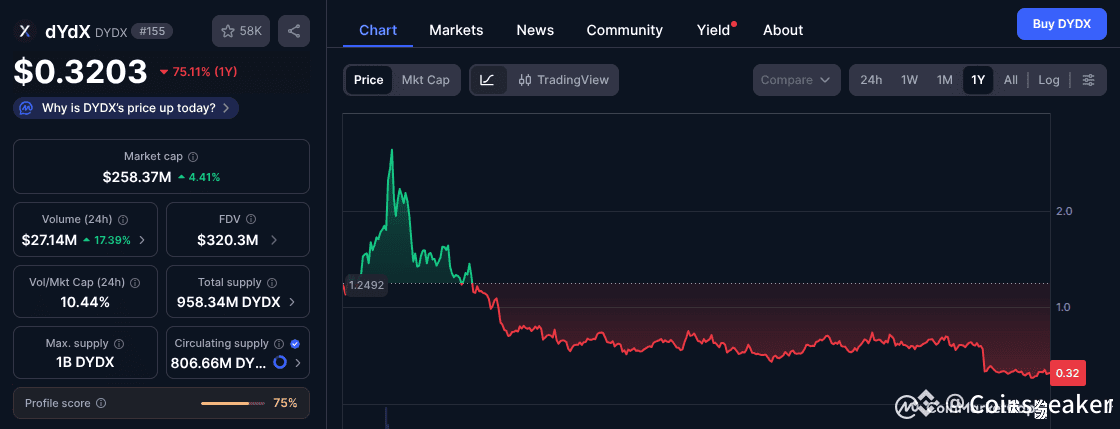Show Total supply info icon
This screenshot has height=429, width=1120.
(273, 283)
